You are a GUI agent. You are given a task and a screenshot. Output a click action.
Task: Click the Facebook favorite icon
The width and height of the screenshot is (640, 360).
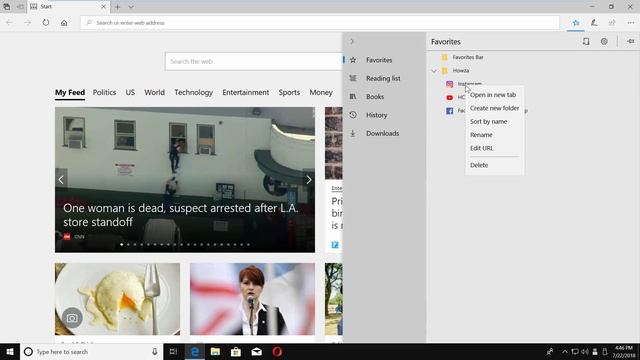(449, 111)
